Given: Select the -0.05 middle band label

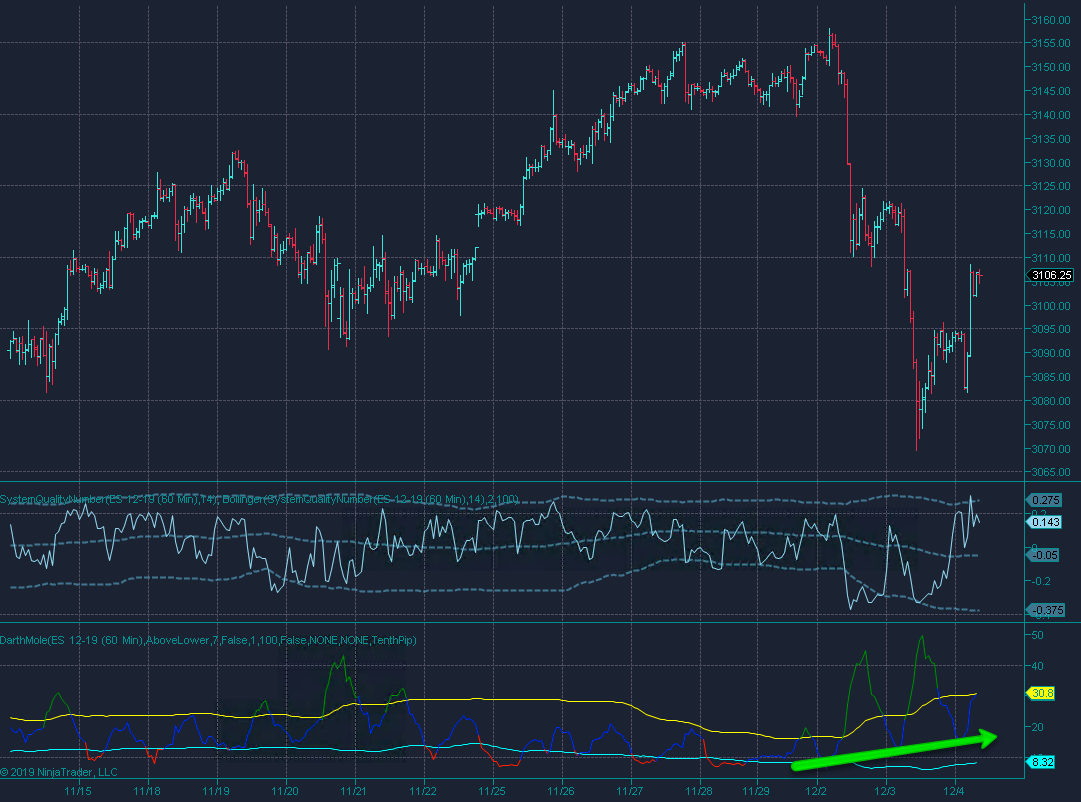Looking at the screenshot, I should click(x=1047, y=555).
